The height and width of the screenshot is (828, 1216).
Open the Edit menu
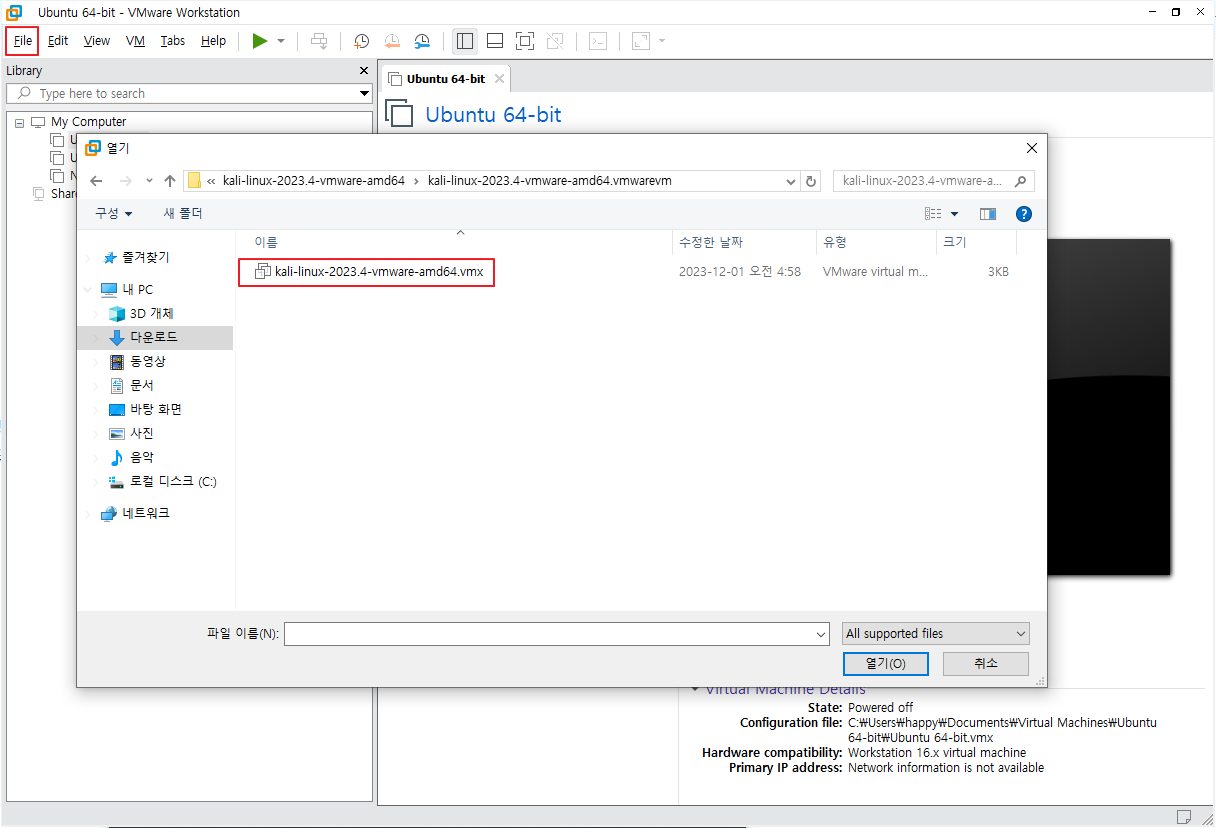click(58, 41)
